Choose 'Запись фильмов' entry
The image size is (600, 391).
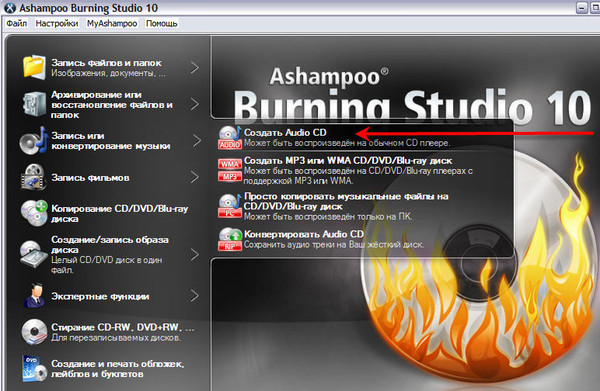90,178
